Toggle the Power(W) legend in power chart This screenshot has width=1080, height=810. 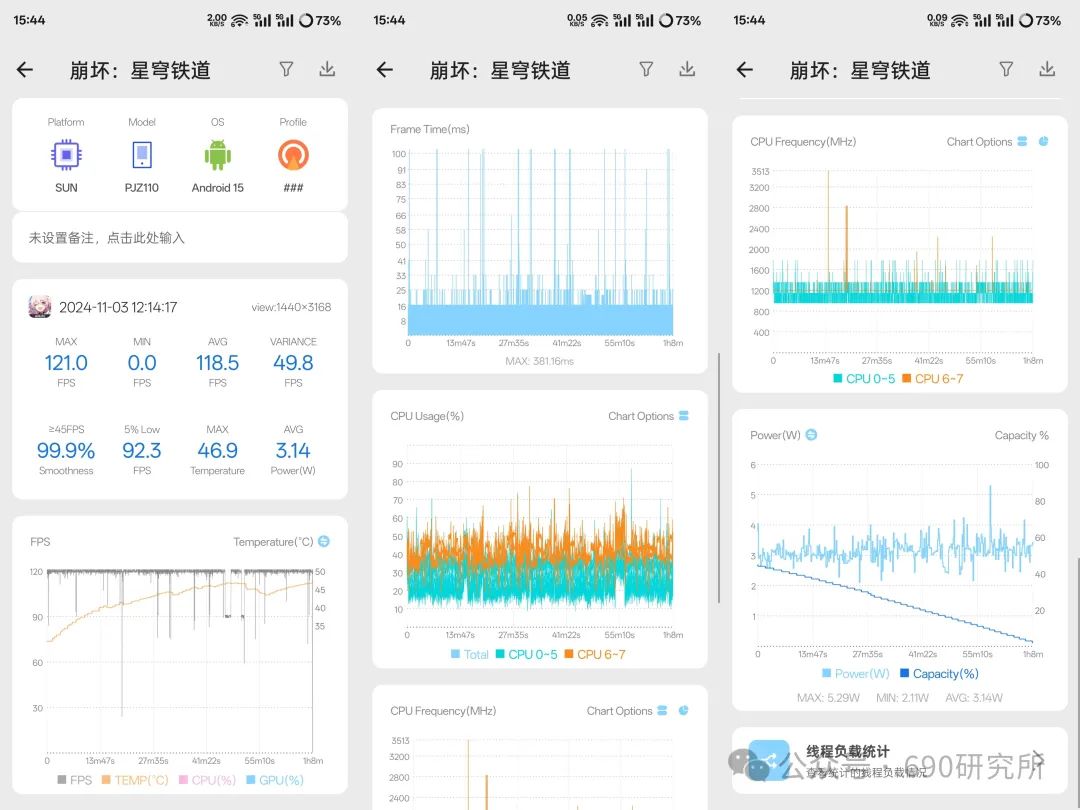pos(856,673)
